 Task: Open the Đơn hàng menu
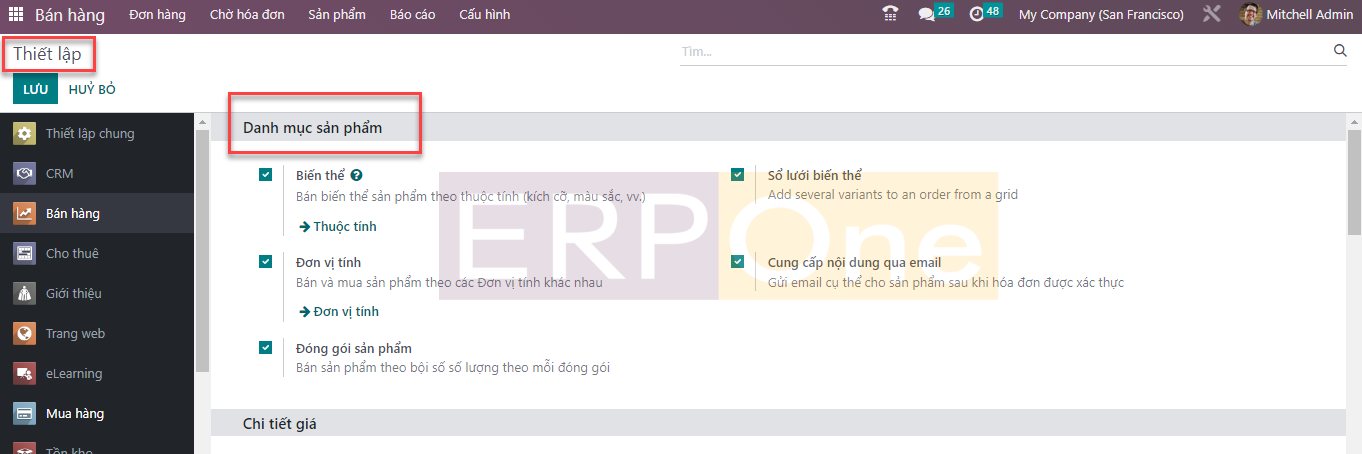[157, 15]
